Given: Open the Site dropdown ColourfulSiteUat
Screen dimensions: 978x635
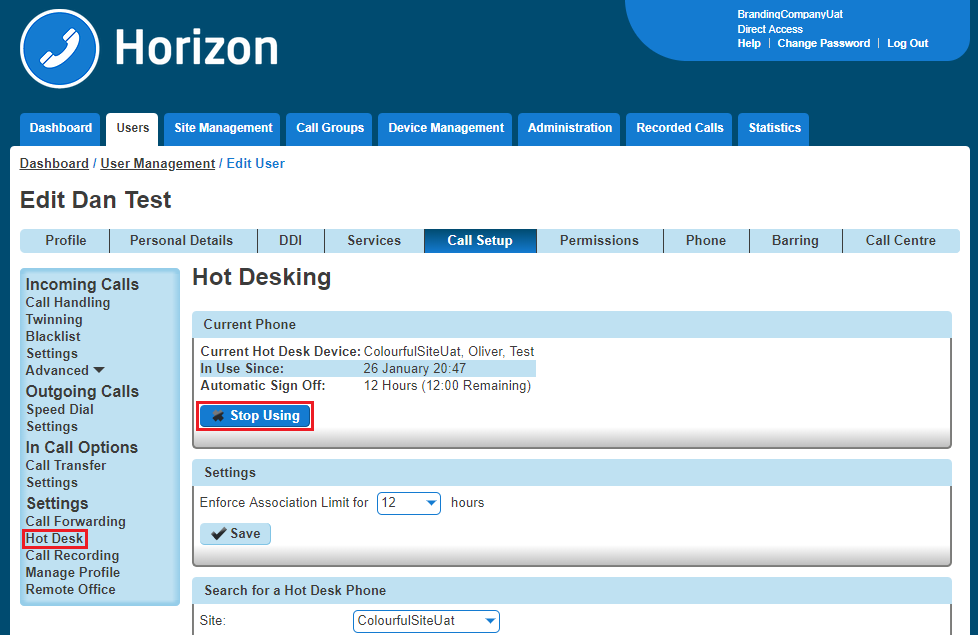Looking at the screenshot, I should [x=426, y=621].
